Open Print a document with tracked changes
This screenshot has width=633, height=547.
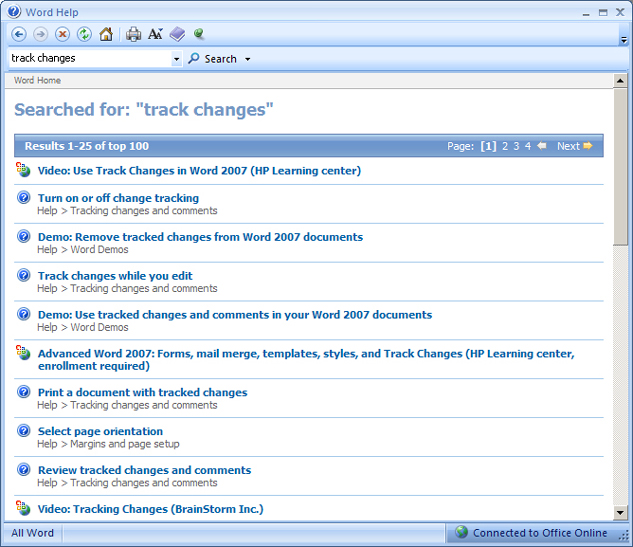(143, 392)
